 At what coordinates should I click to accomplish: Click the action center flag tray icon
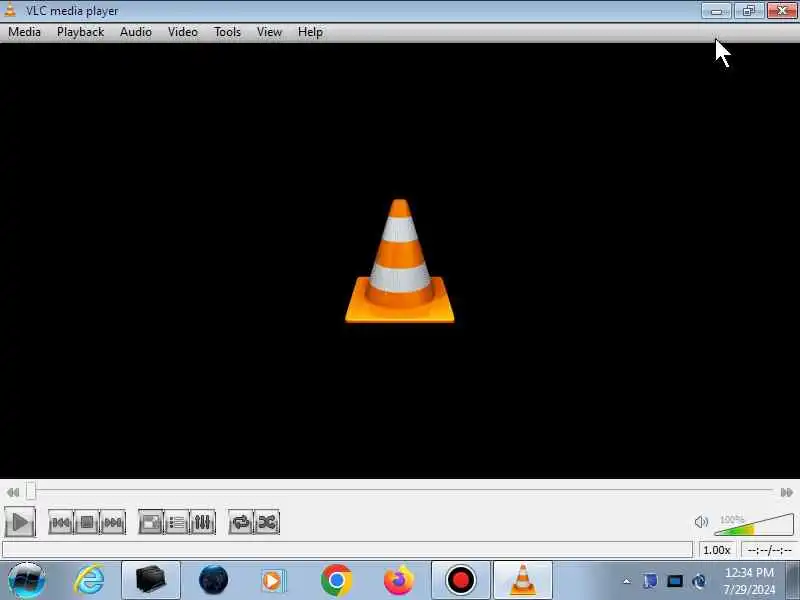(x=650, y=581)
